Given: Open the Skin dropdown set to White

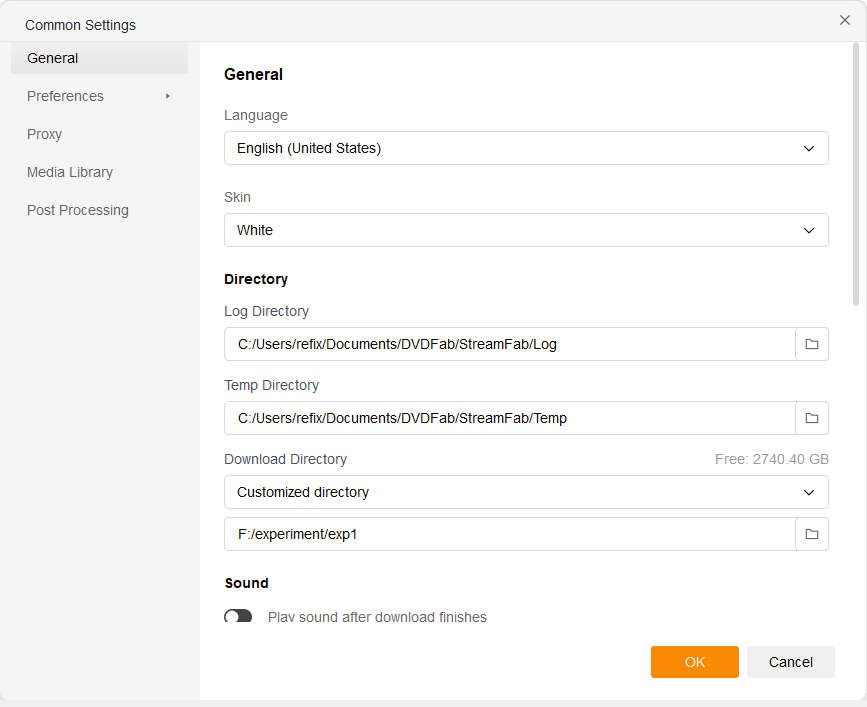Looking at the screenshot, I should [x=526, y=230].
